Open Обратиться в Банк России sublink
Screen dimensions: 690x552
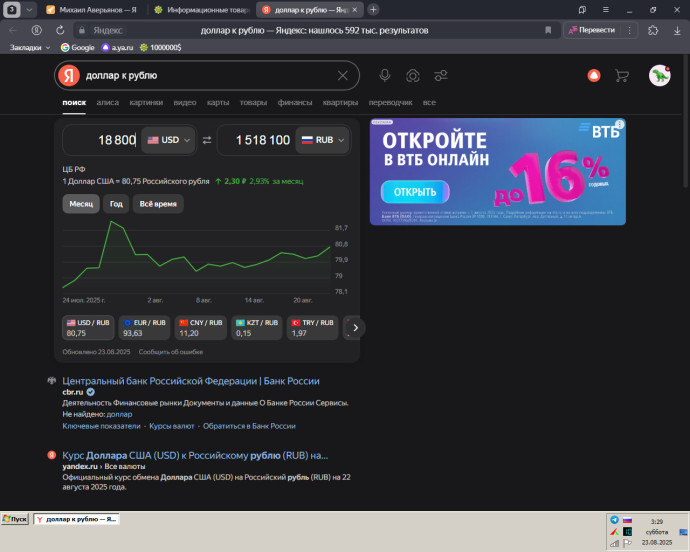(x=249, y=426)
